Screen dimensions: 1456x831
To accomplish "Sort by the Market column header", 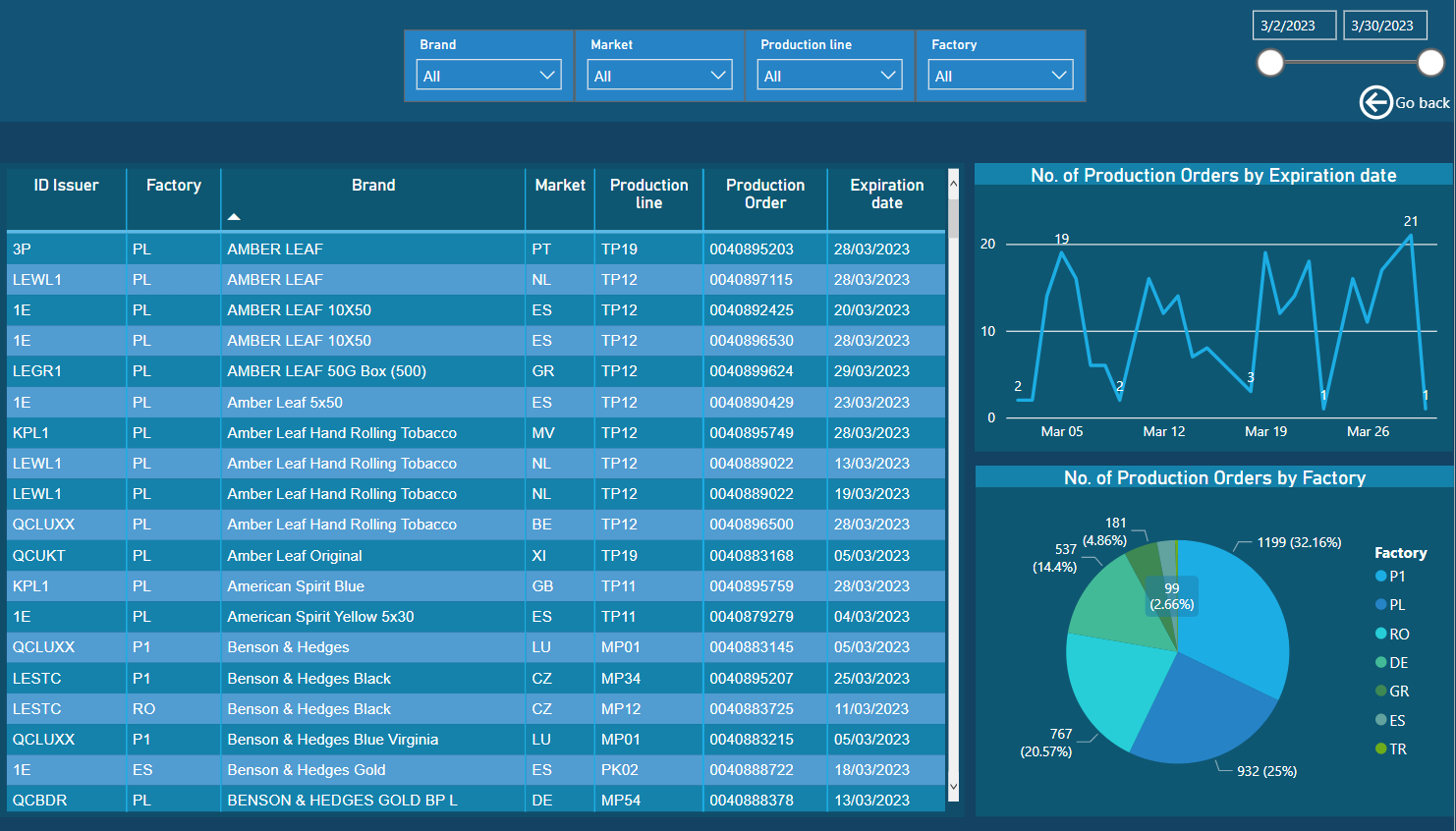I will coord(560,185).
